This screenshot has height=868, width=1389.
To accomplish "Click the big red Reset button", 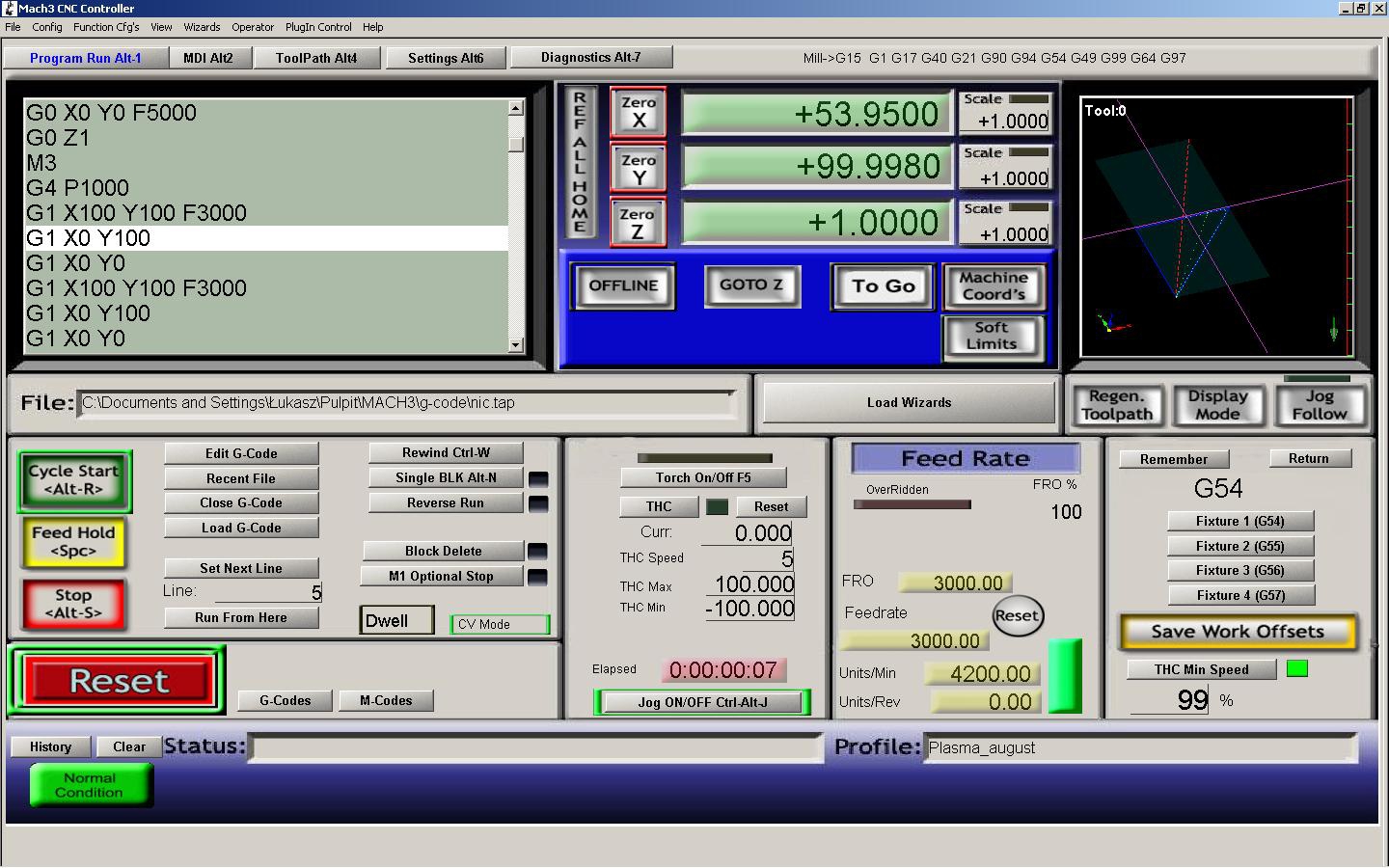I will pyautogui.click(x=119, y=681).
